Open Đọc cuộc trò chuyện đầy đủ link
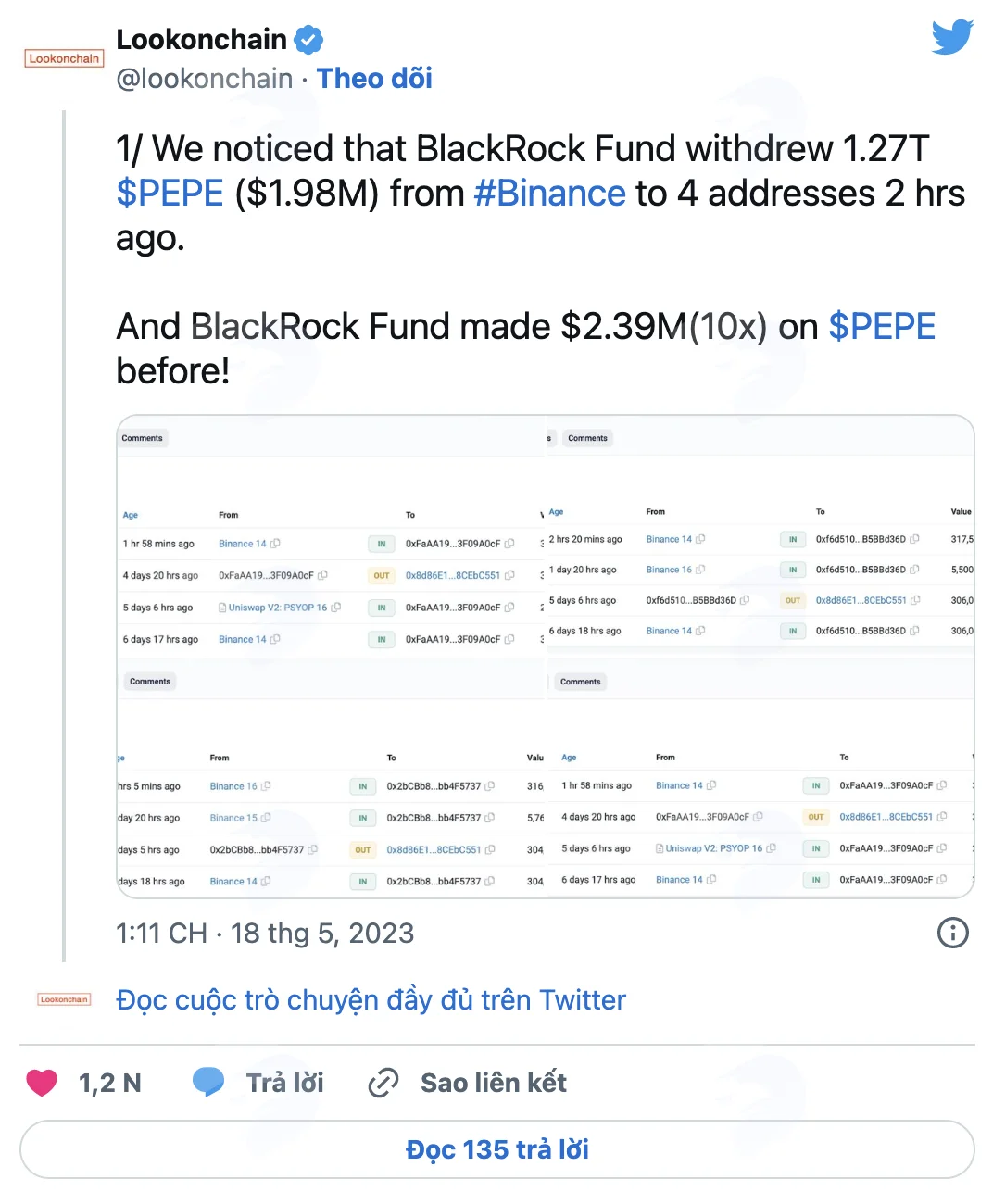 371,1000
